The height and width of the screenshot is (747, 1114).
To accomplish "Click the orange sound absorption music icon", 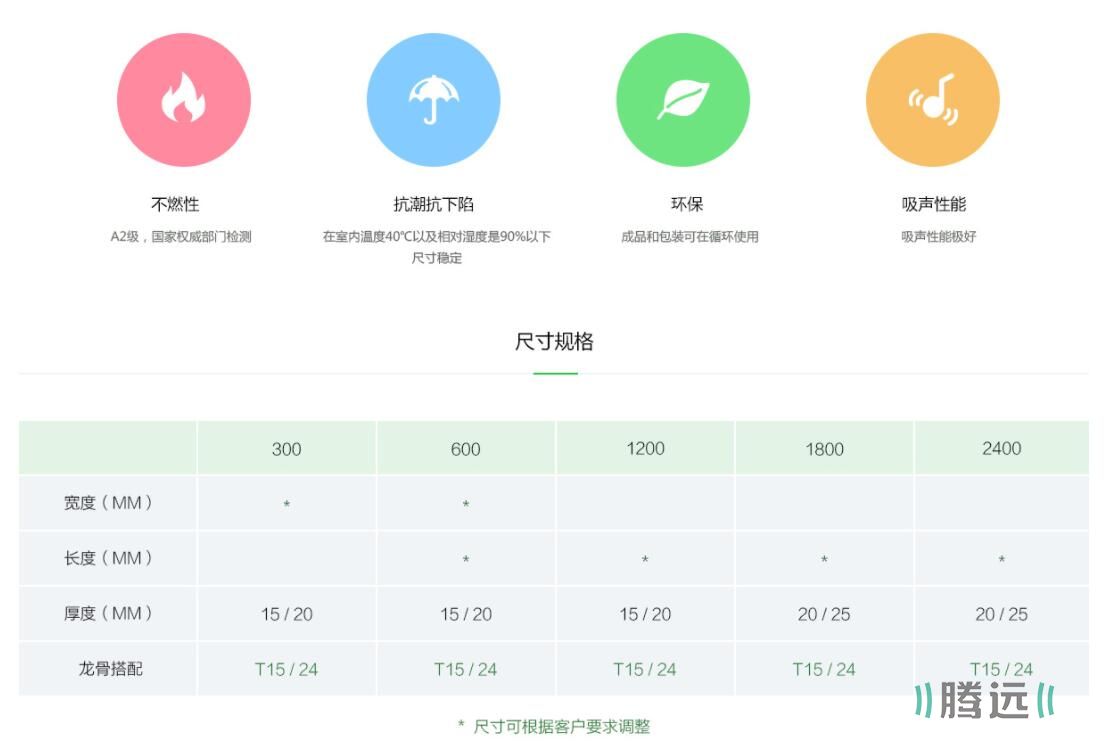I will click(932, 100).
